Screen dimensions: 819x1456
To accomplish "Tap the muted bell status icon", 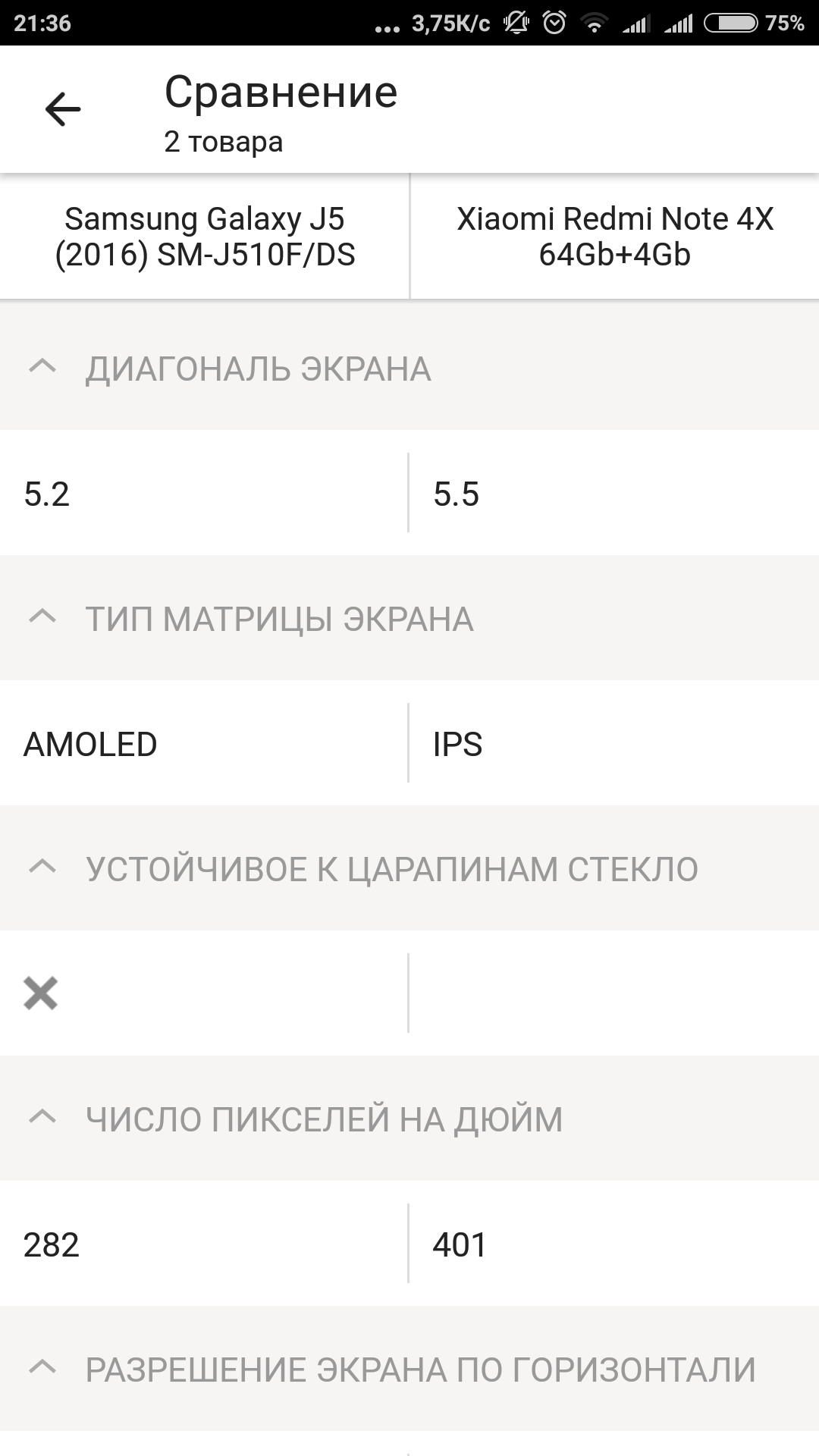I will 516,24.
